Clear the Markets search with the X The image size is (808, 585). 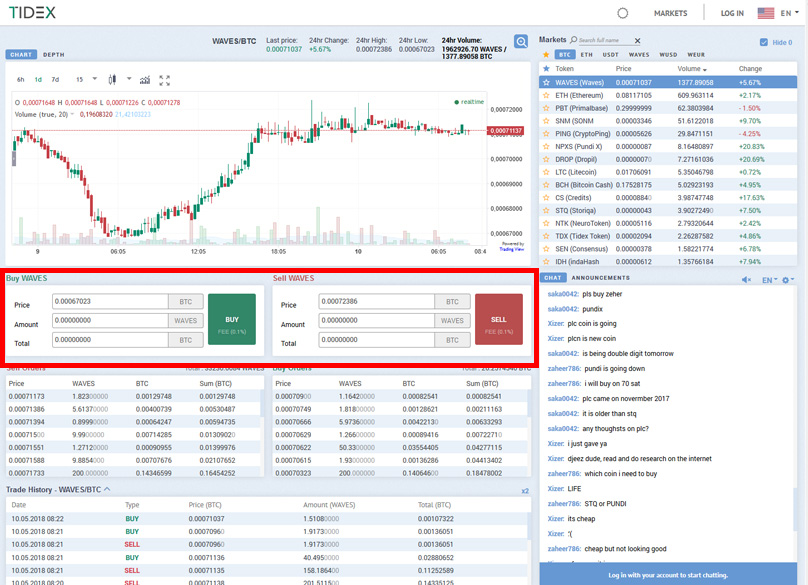pyautogui.click(x=637, y=41)
